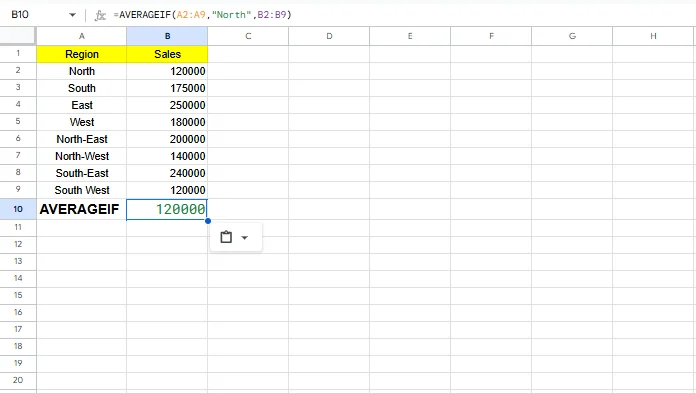
Task: Open the Name box dropdown arrow
Action: 72,15
